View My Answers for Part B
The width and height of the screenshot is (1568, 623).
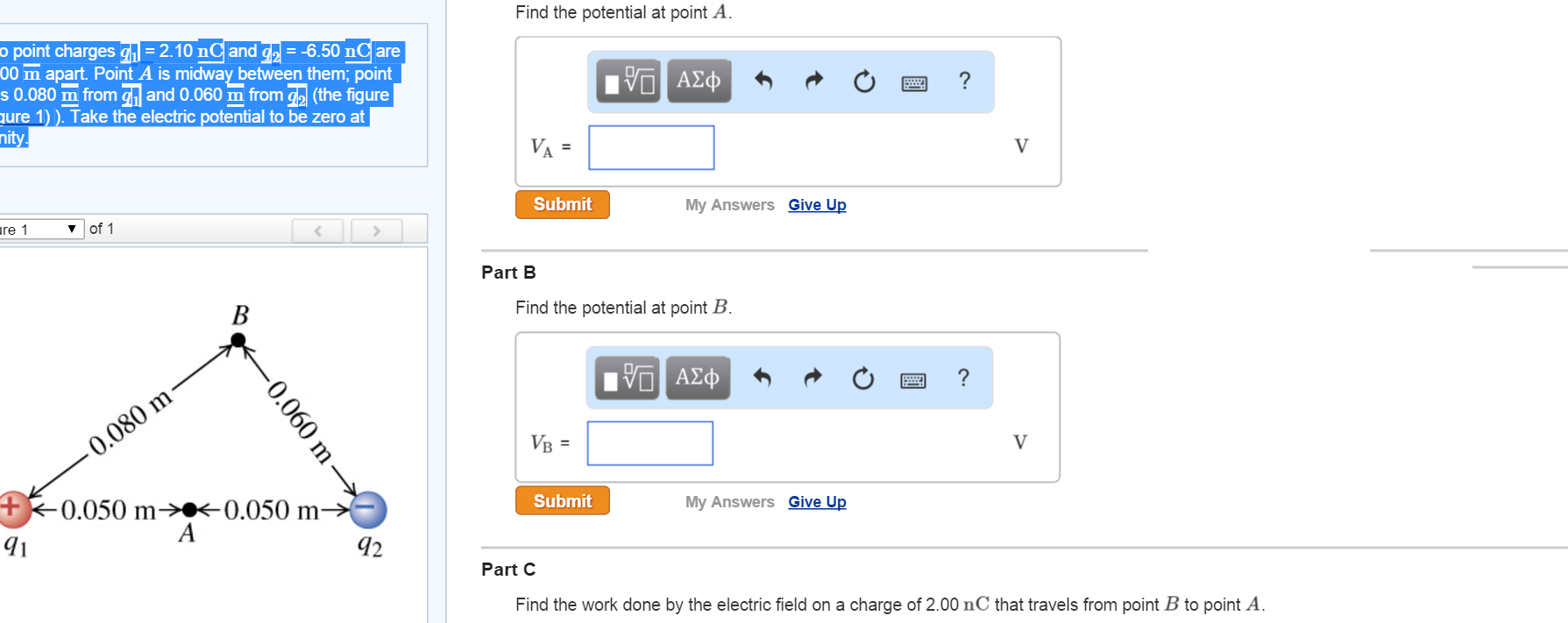tap(729, 501)
